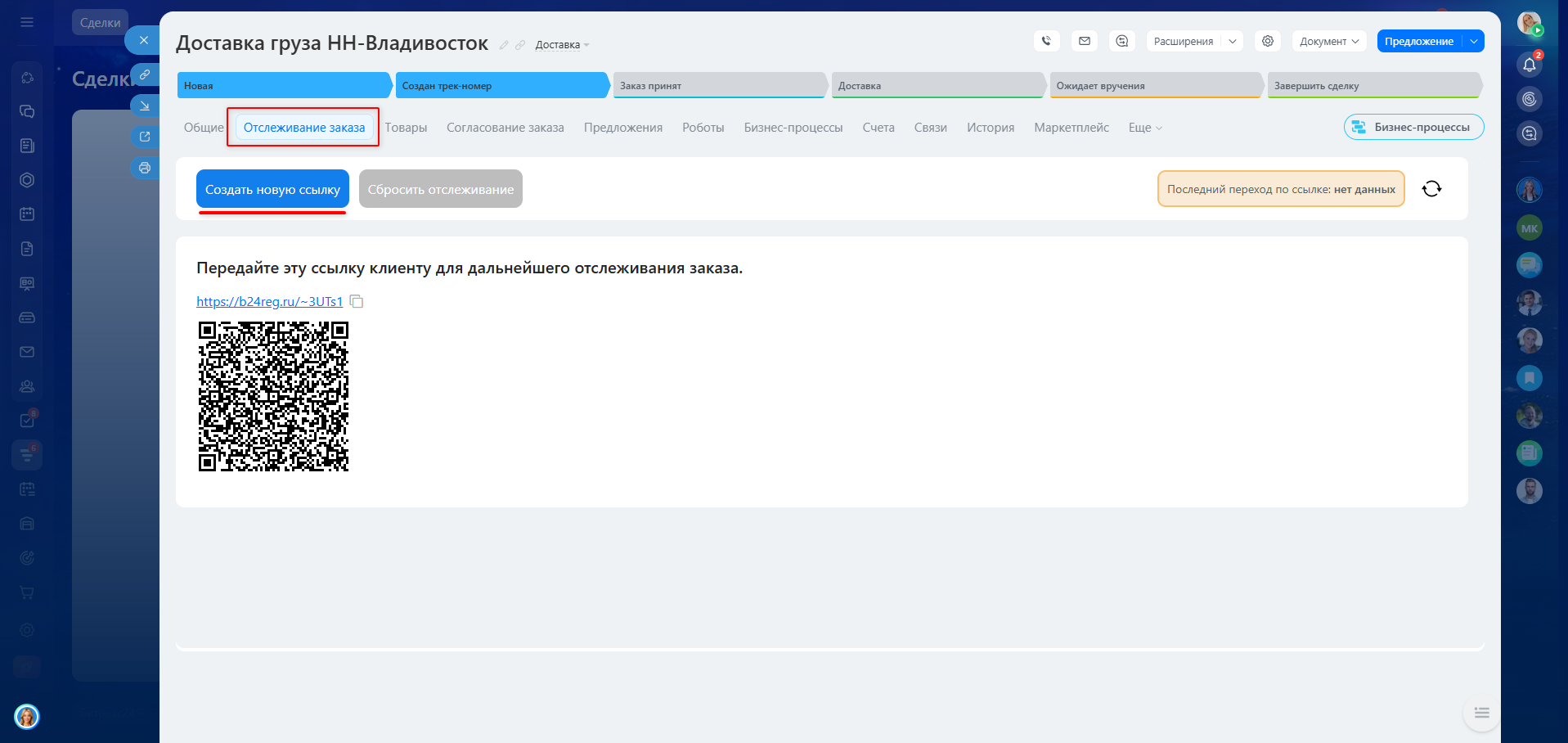Open the blue bookmark chat in right sidebar

(1530, 378)
